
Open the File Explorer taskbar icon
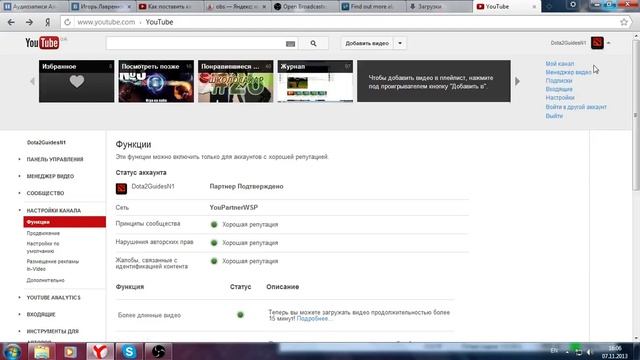pyautogui.click(x=42, y=351)
